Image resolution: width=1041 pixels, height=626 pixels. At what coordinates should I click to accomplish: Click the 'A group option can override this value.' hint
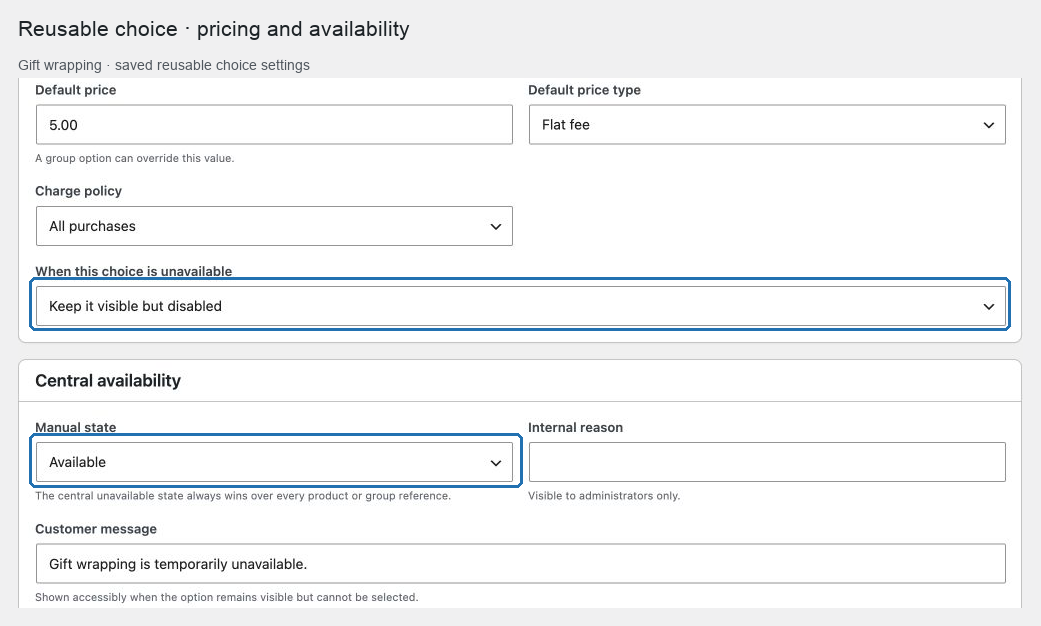click(x=135, y=158)
